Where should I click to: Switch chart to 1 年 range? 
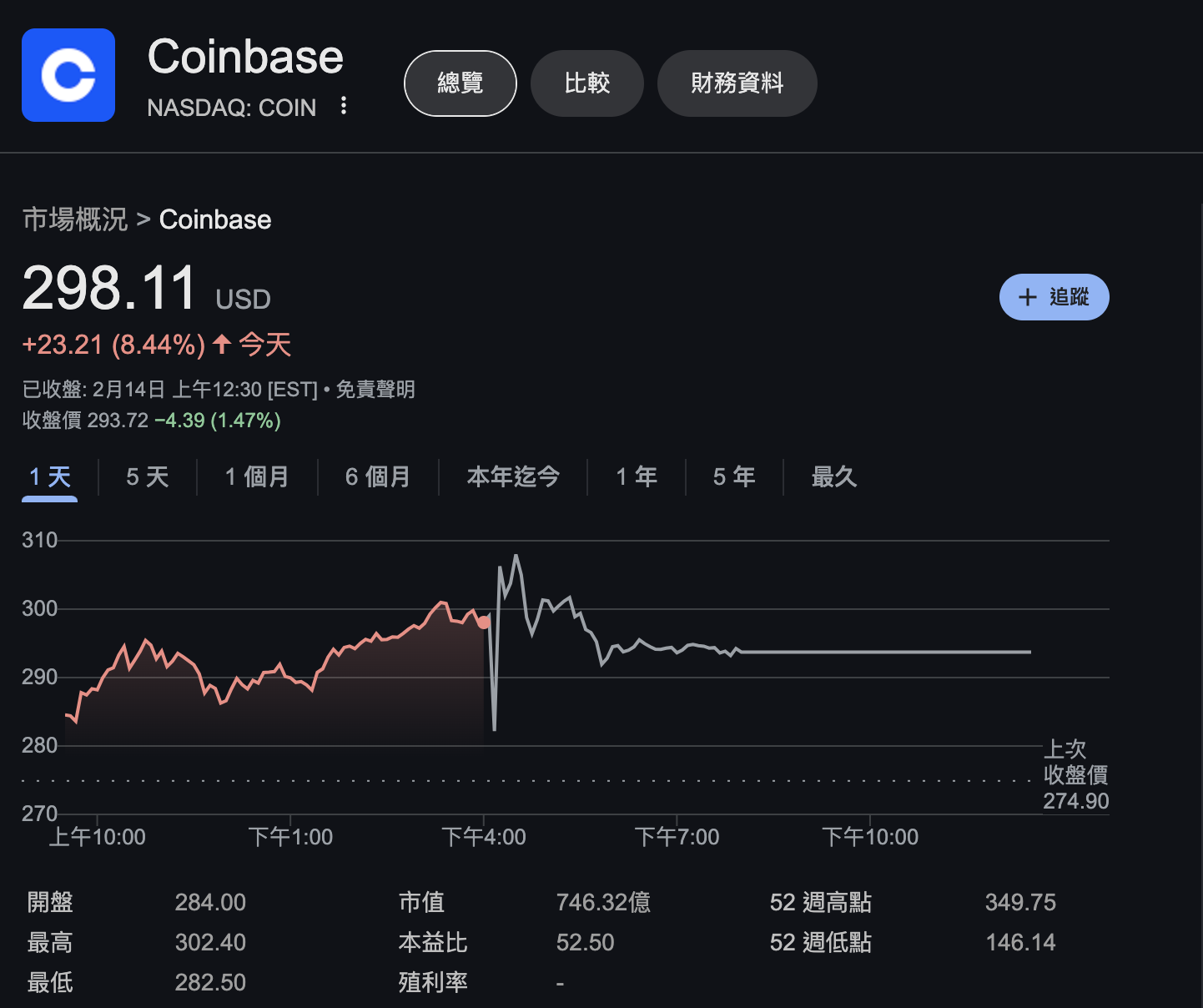(637, 477)
